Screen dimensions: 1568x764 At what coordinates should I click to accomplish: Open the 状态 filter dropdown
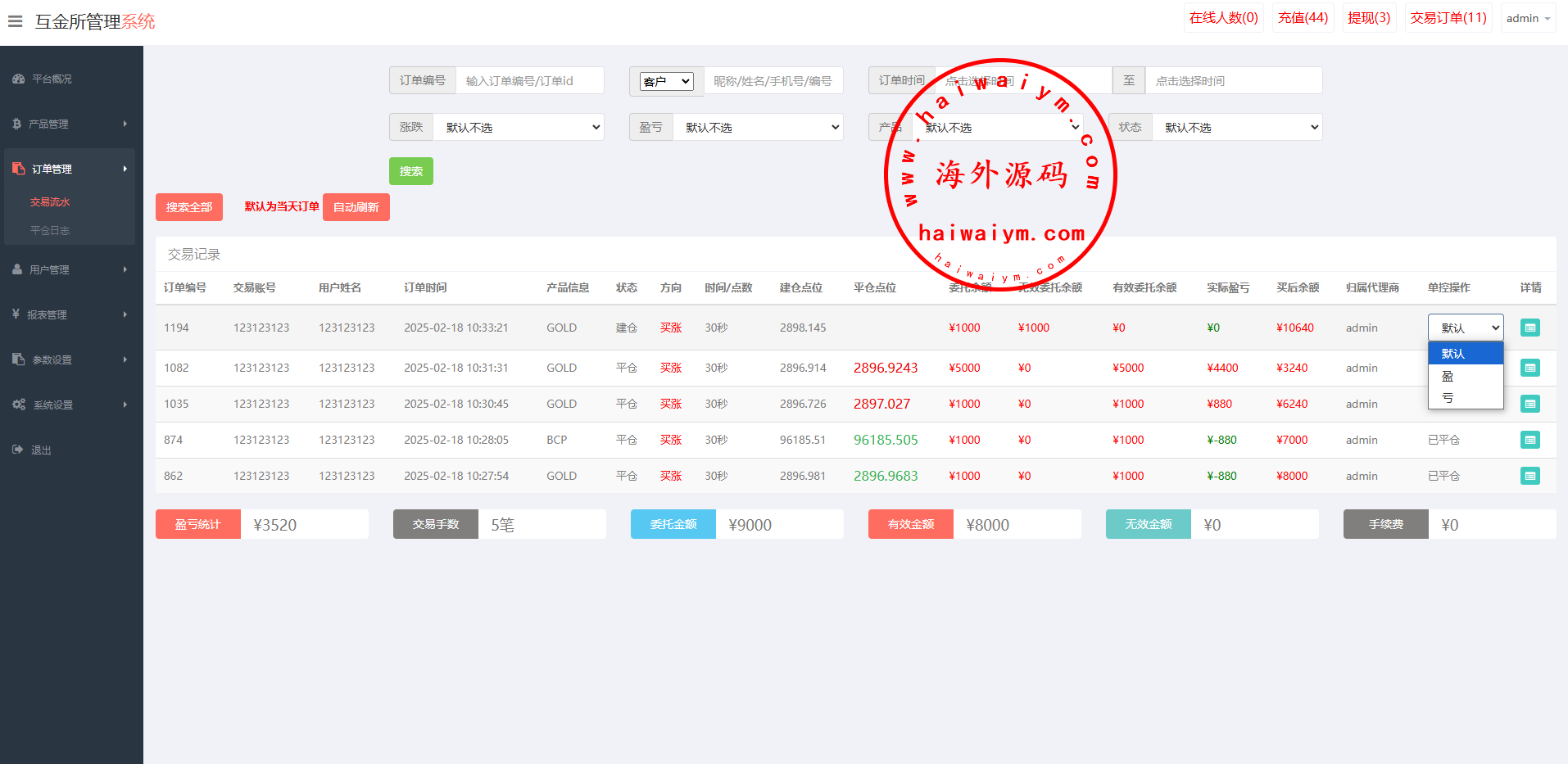[1237, 127]
